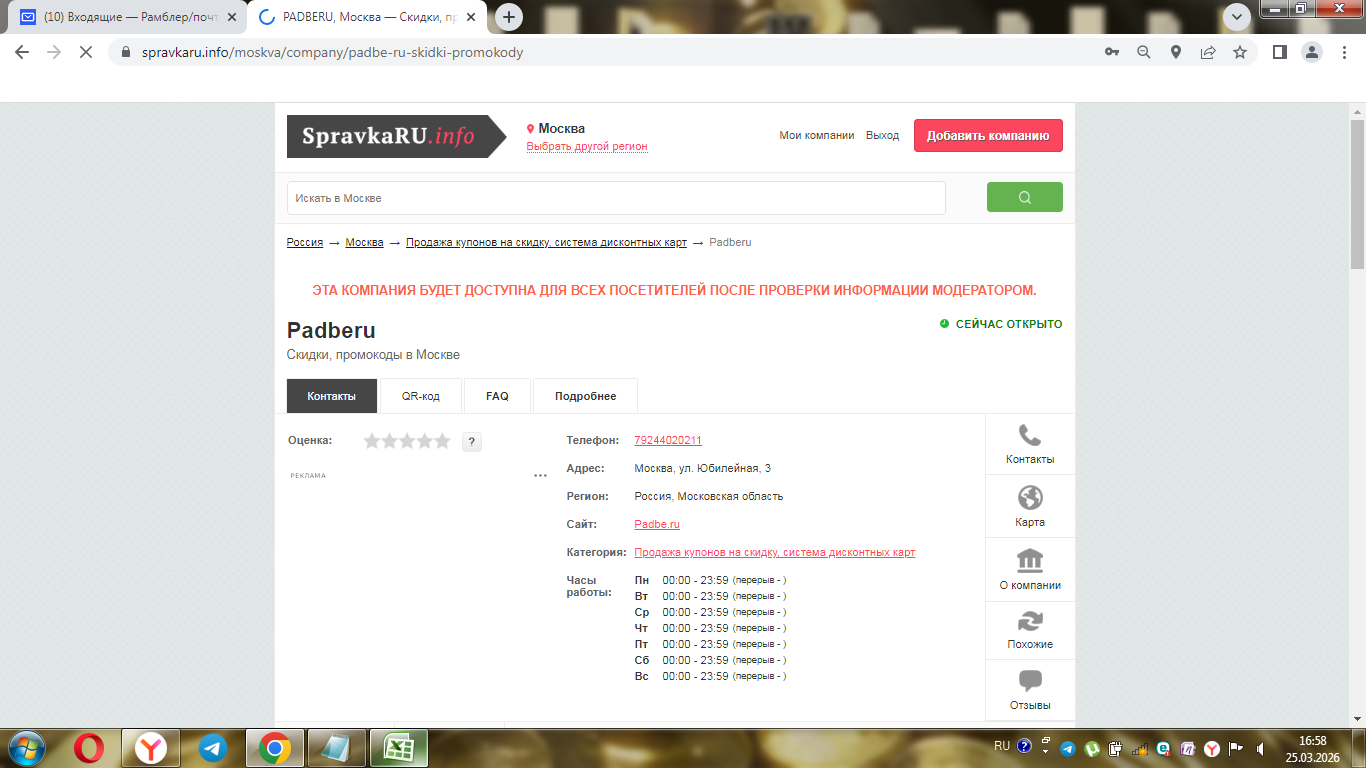
Task: Switch language via RU indicator
Action: click(x=1002, y=746)
